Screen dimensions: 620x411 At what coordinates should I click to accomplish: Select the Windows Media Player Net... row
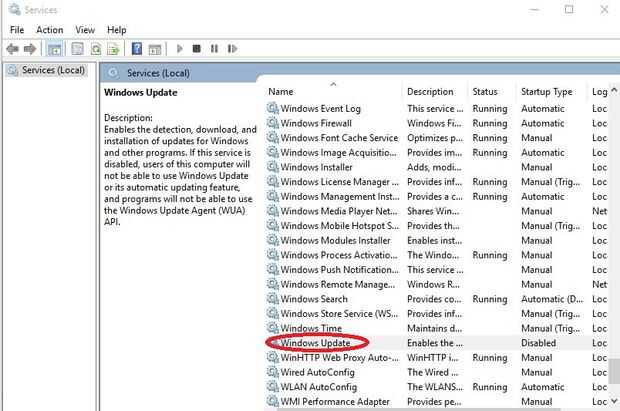click(x=437, y=211)
